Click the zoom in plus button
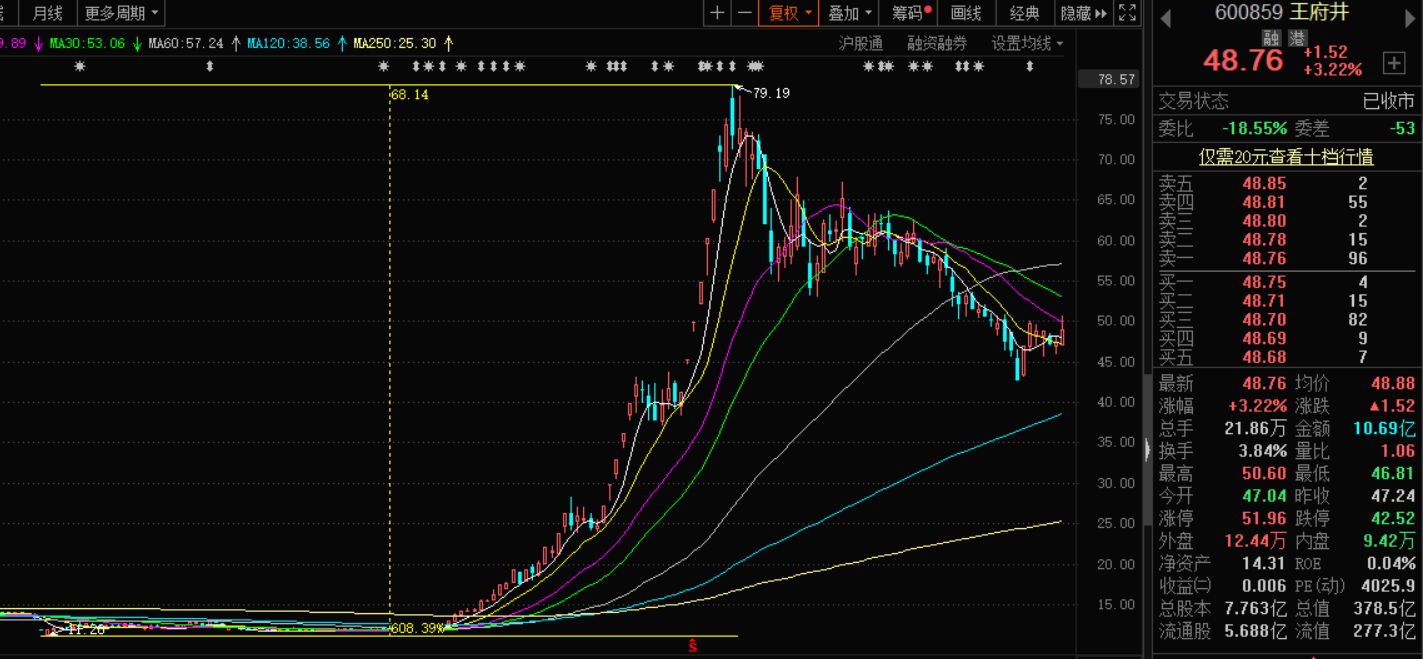 point(717,13)
